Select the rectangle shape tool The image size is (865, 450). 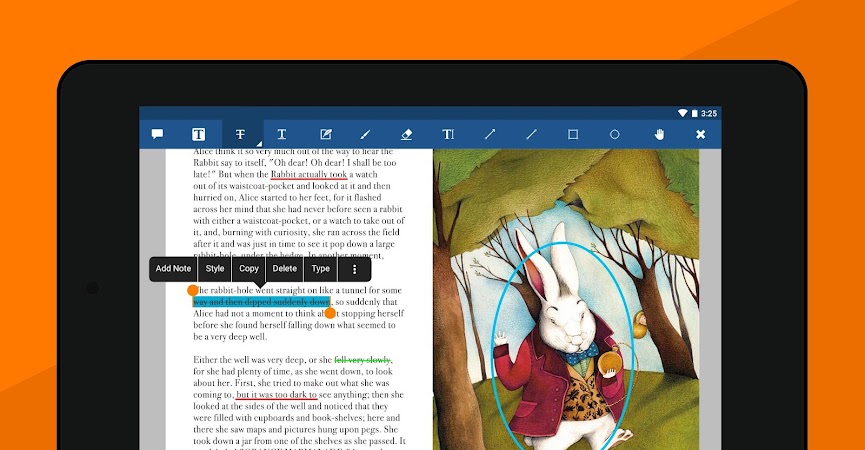click(x=573, y=134)
